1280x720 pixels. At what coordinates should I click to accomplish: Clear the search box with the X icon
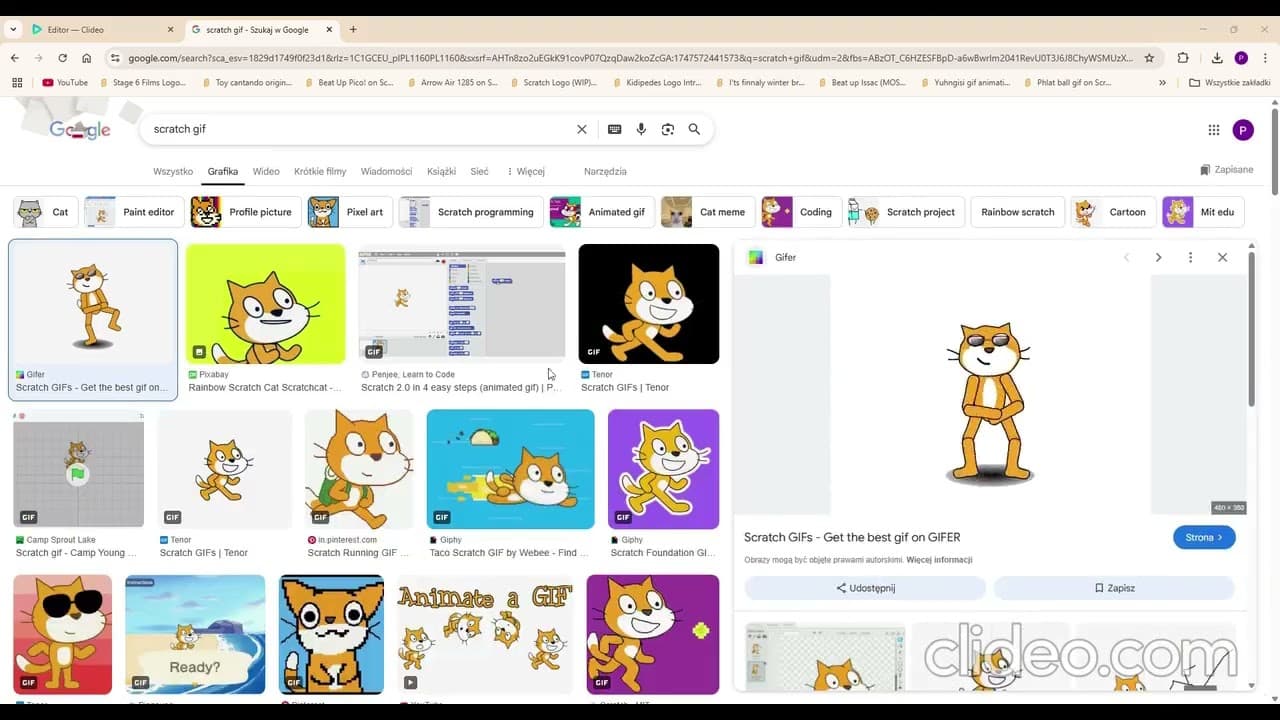[582, 129]
